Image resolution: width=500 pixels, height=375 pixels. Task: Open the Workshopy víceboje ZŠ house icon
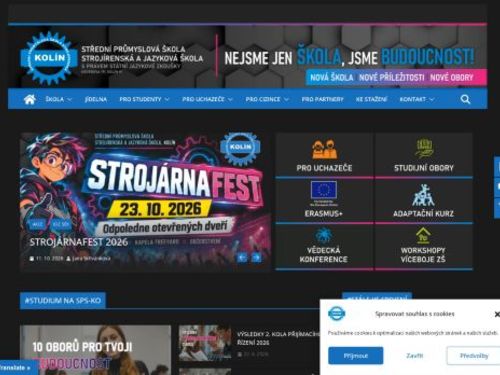coord(423,235)
